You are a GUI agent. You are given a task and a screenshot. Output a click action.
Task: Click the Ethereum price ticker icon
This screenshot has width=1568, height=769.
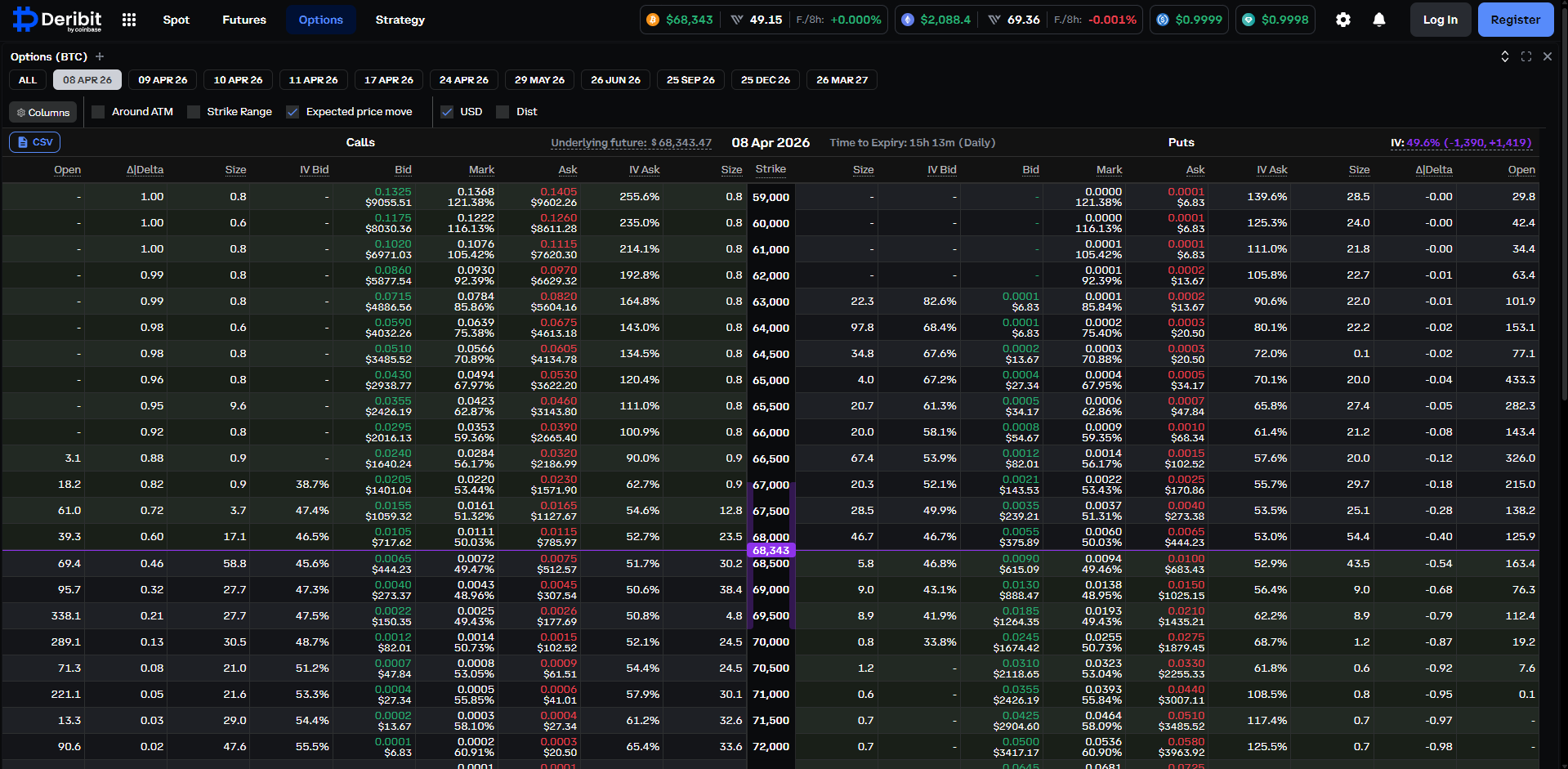(908, 20)
